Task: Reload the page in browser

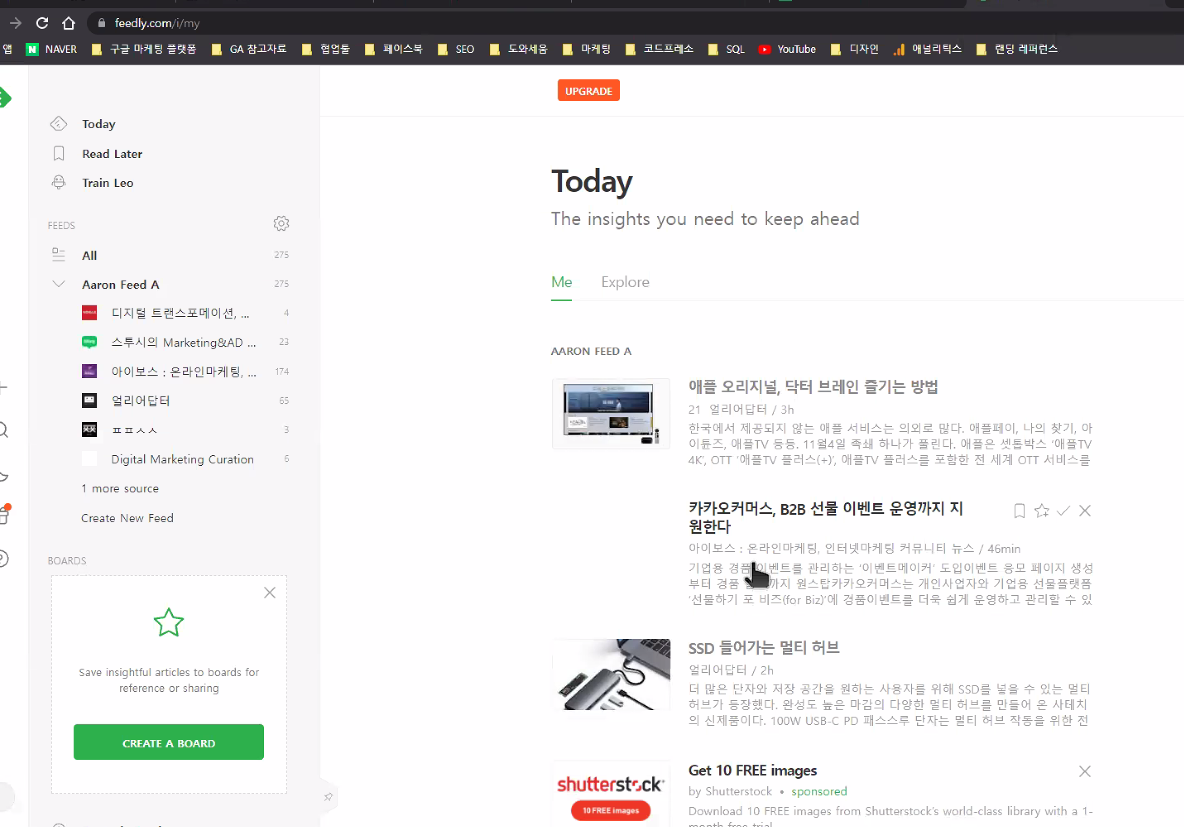Action: pyautogui.click(x=42, y=23)
